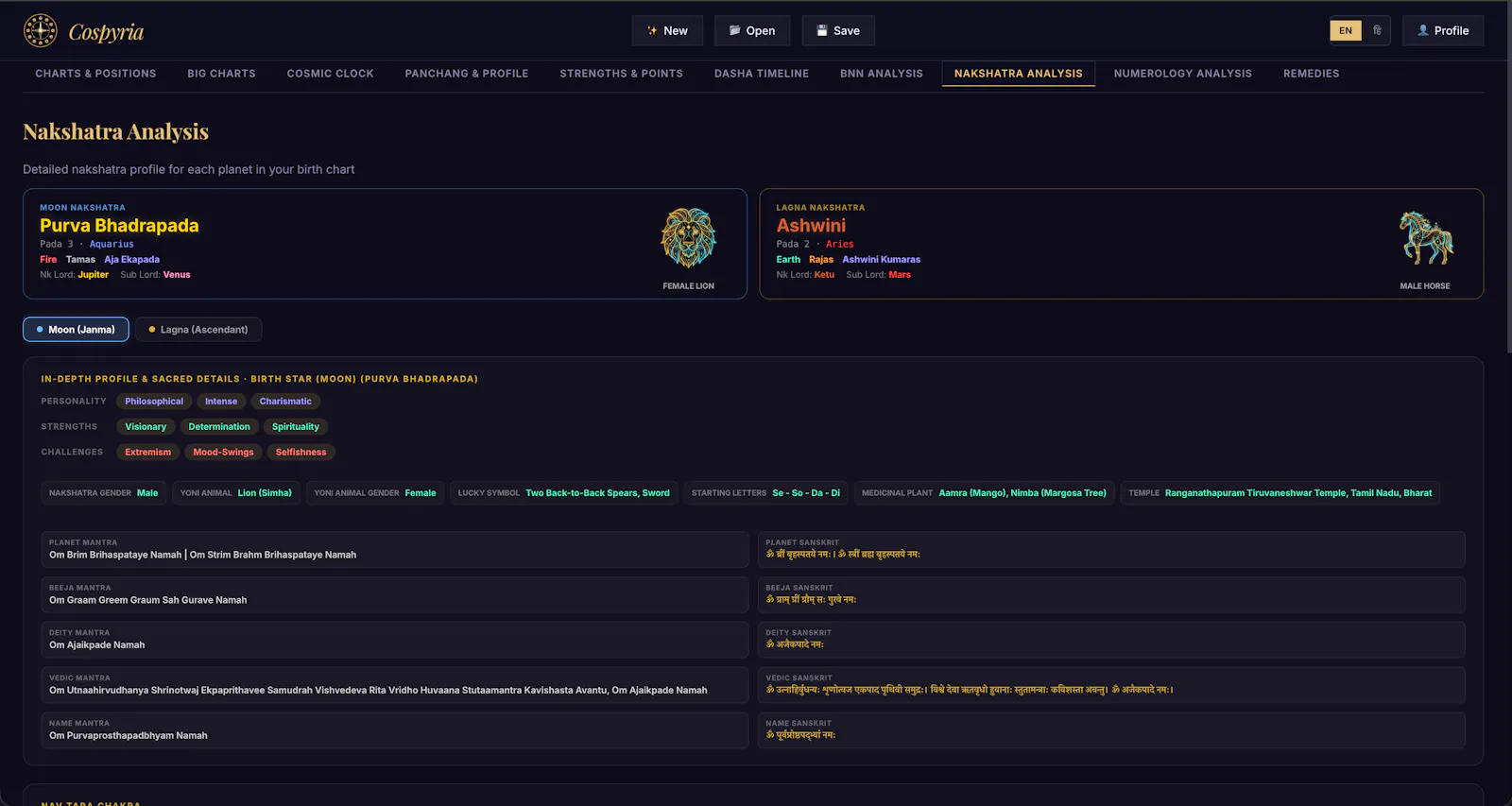1512x806 pixels.
Task: Select the Moon (Janma) profile toggle
Action: tap(76, 330)
